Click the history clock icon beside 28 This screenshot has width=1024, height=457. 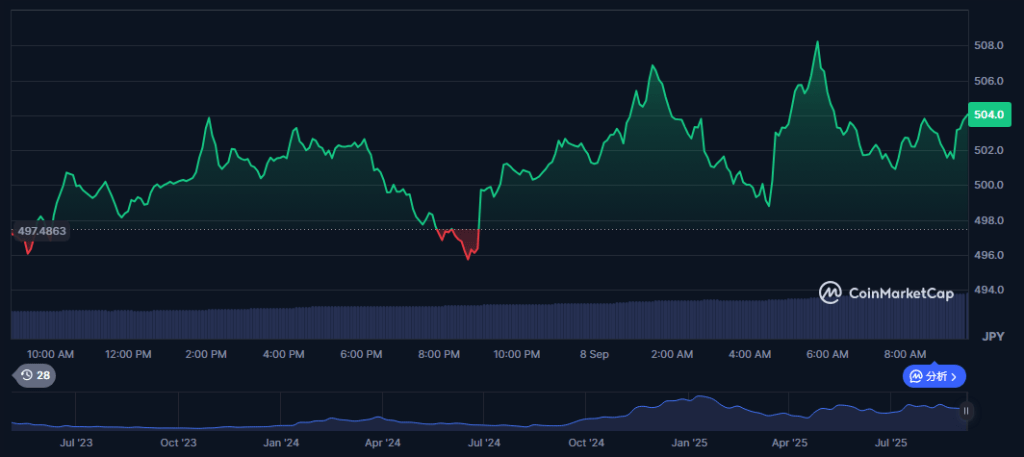[x=27, y=375]
